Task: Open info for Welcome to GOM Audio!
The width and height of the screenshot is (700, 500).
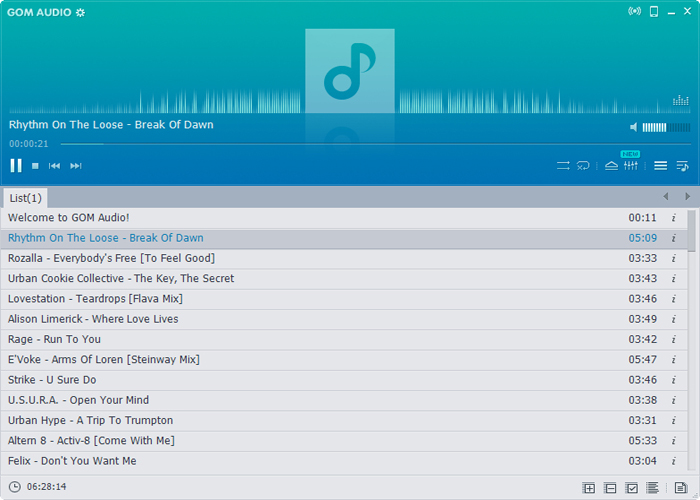Action: [674, 218]
